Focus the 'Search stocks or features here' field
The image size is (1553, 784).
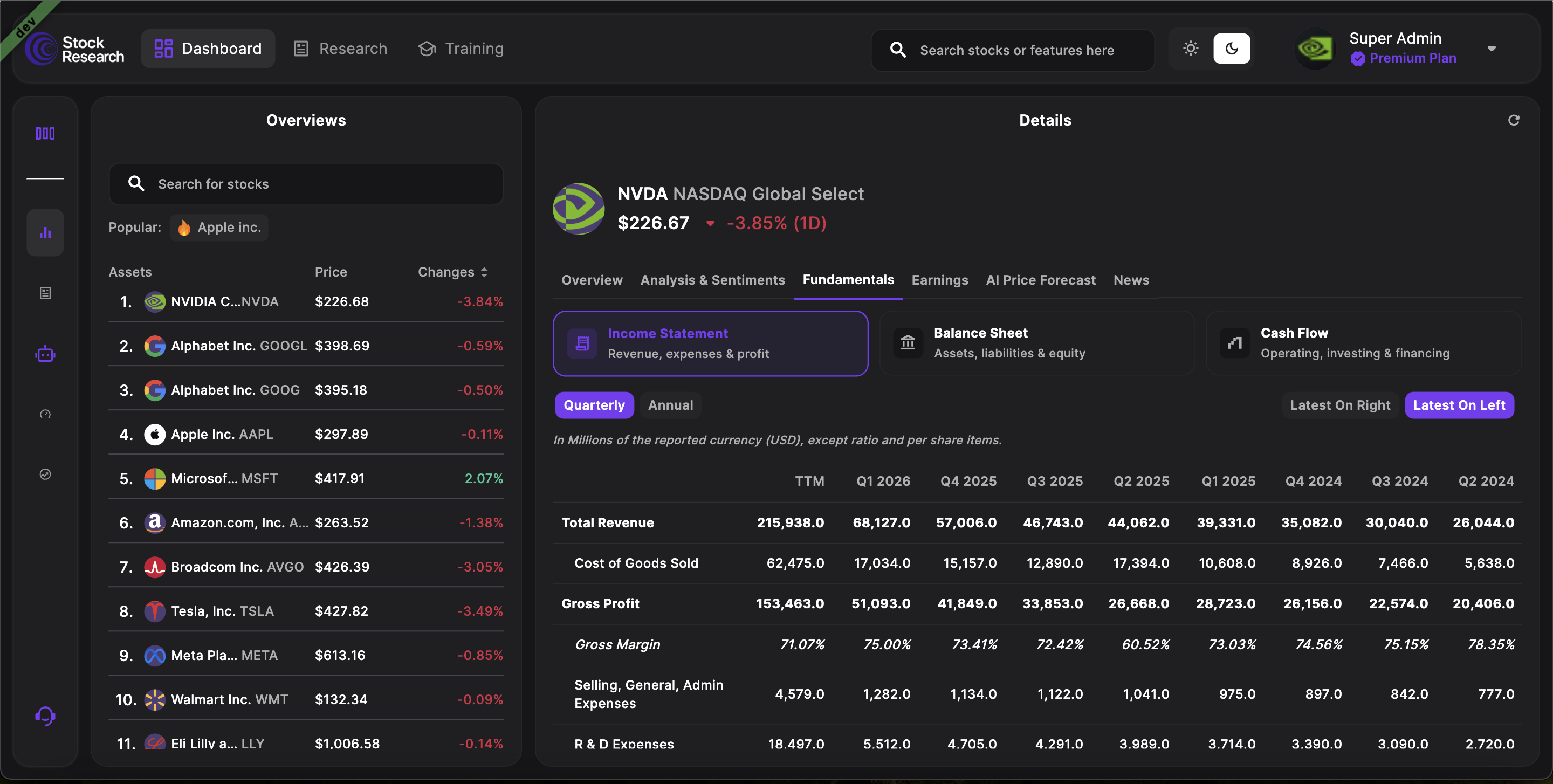(x=1013, y=50)
